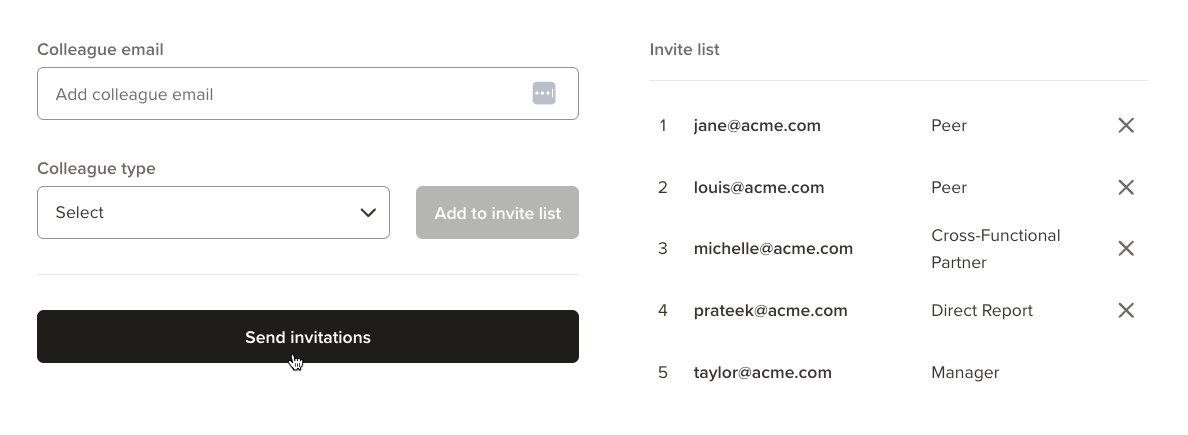The width and height of the screenshot is (1188, 435).
Task: Select the louis@acme.com email entry
Action: point(758,187)
